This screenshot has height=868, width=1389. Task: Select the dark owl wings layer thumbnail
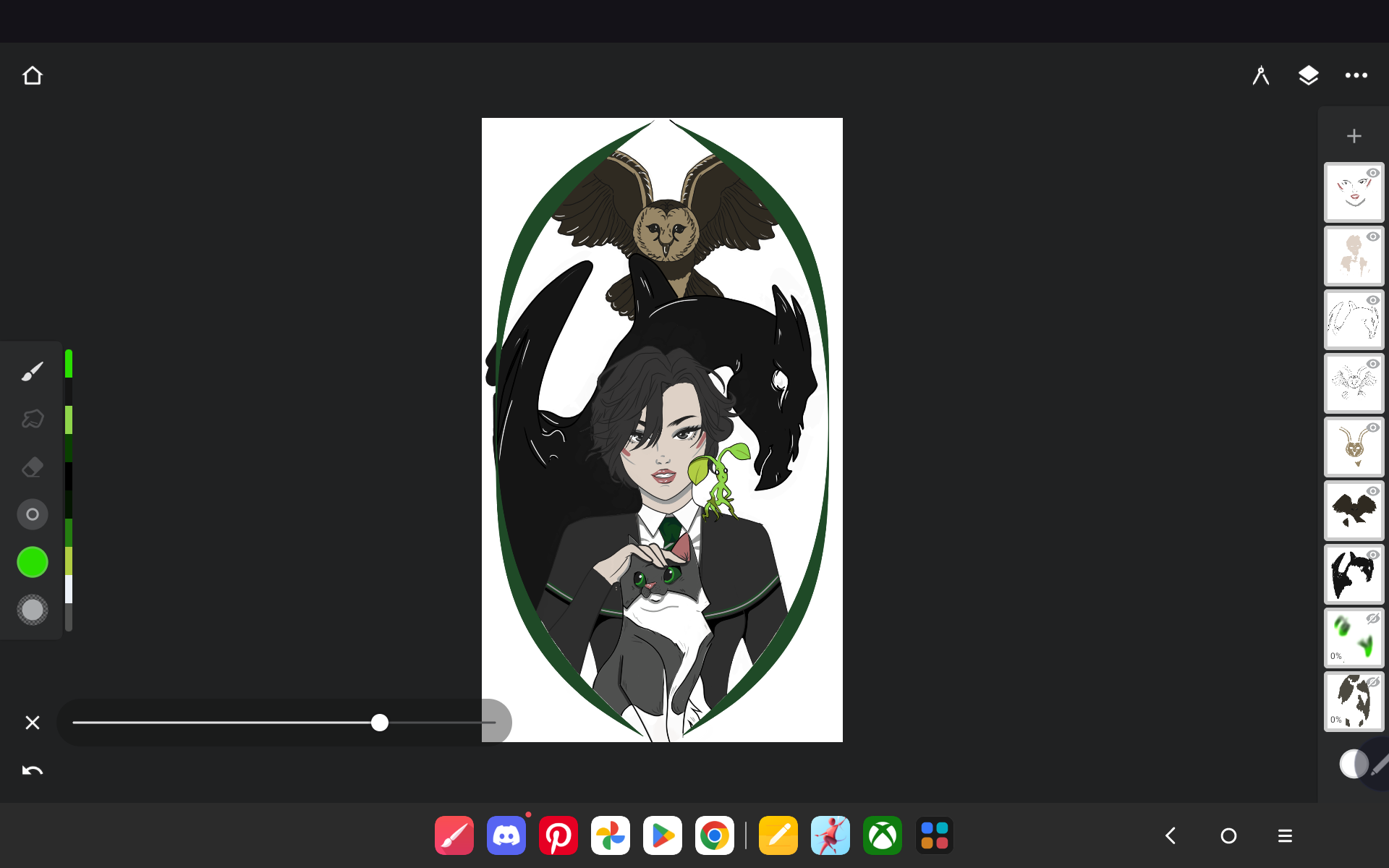pos(1354,511)
